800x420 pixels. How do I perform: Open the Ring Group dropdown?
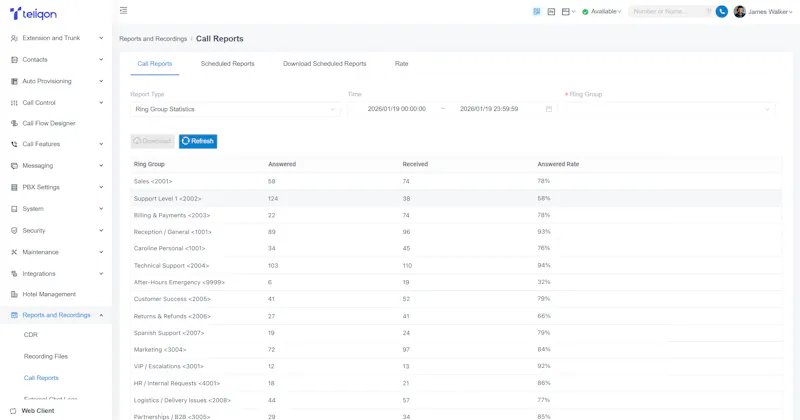670,109
